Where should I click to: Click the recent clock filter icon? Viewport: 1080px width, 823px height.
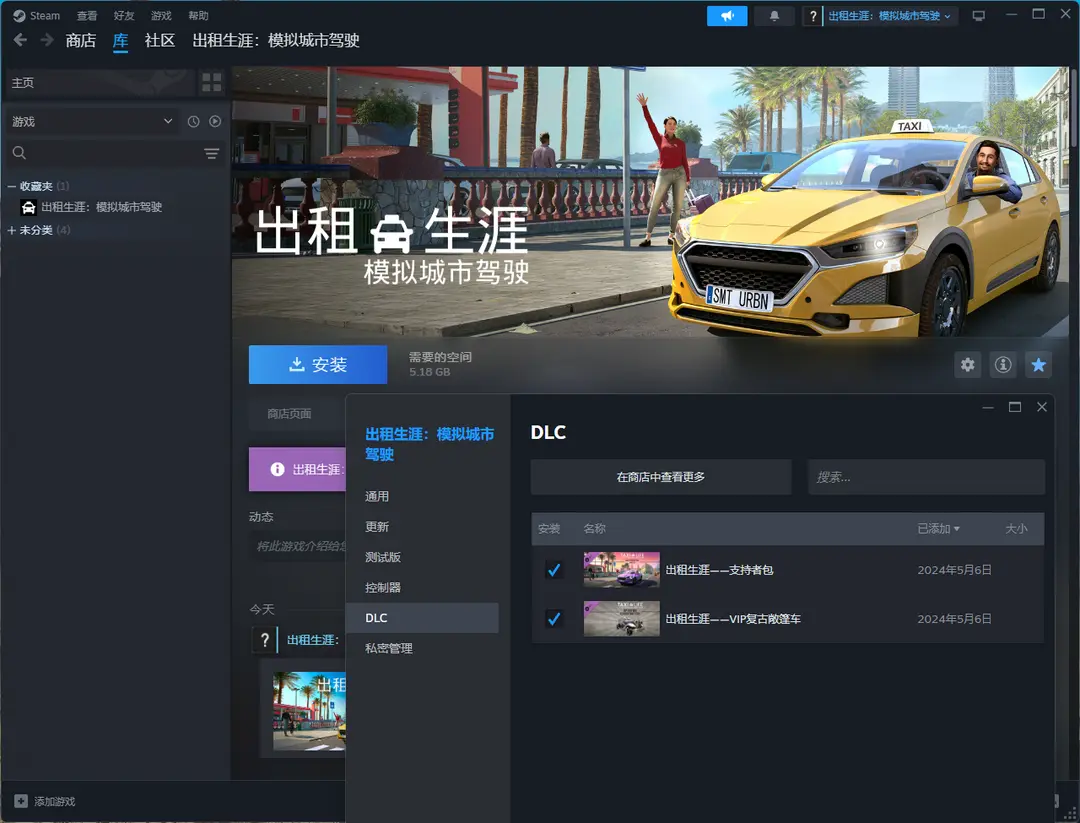pyautogui.click(x=194, y=121)
